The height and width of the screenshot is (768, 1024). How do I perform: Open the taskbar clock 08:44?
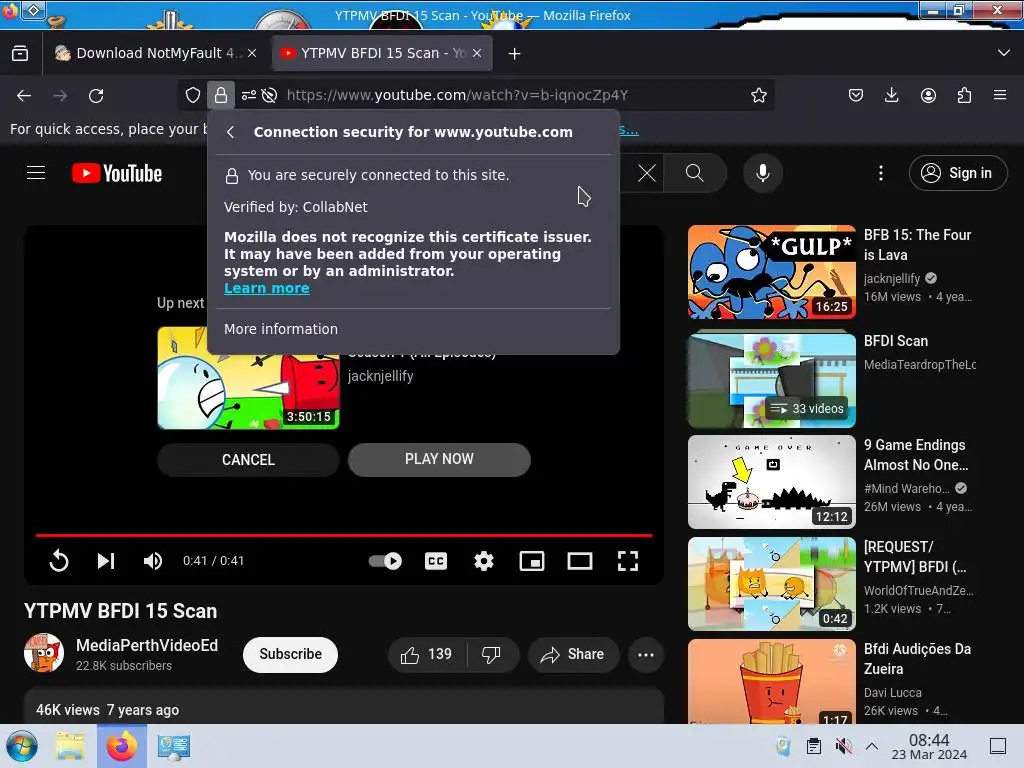pos(929,746)
